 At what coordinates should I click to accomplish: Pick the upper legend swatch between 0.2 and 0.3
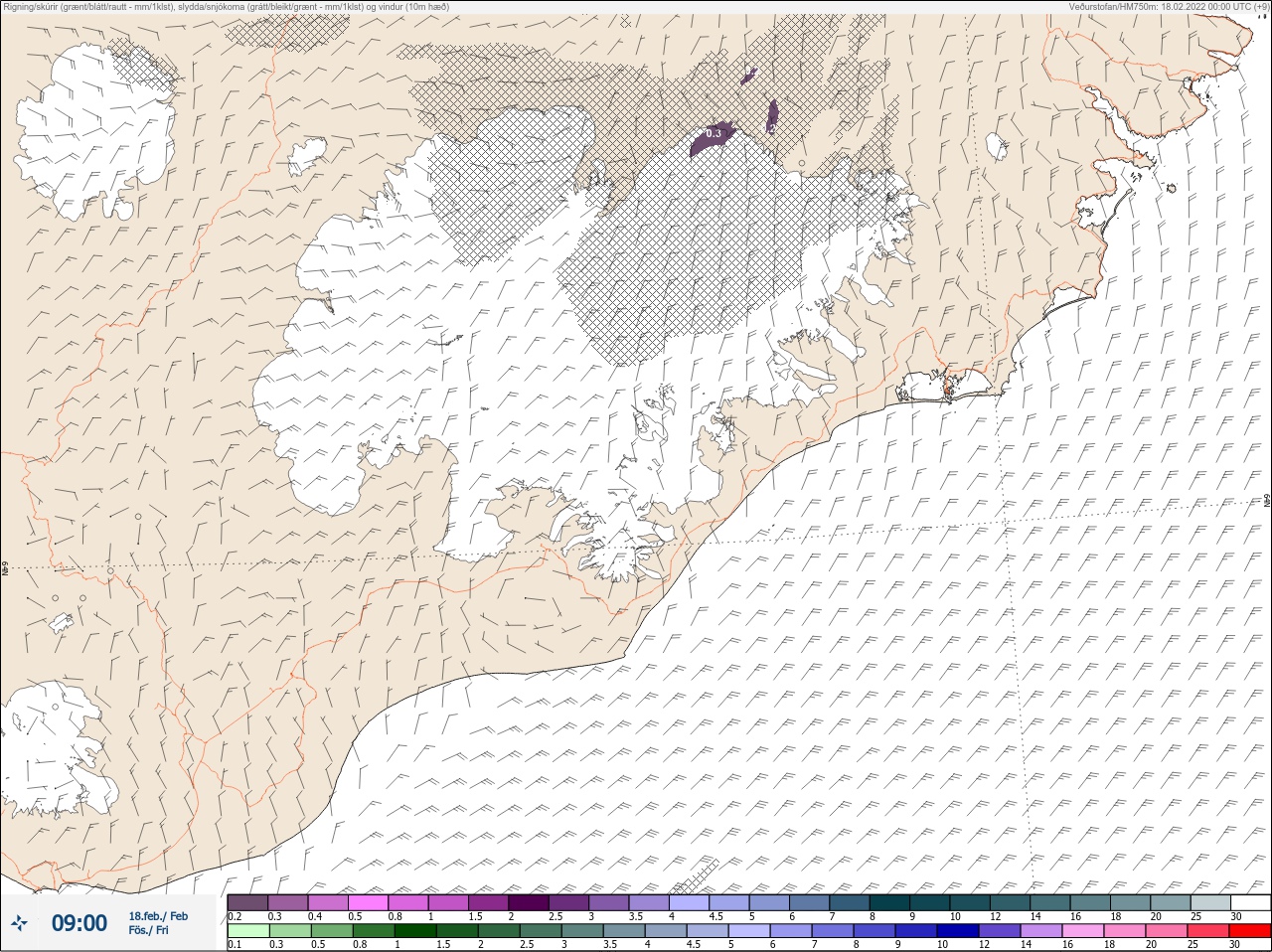[x=247, y=902]
